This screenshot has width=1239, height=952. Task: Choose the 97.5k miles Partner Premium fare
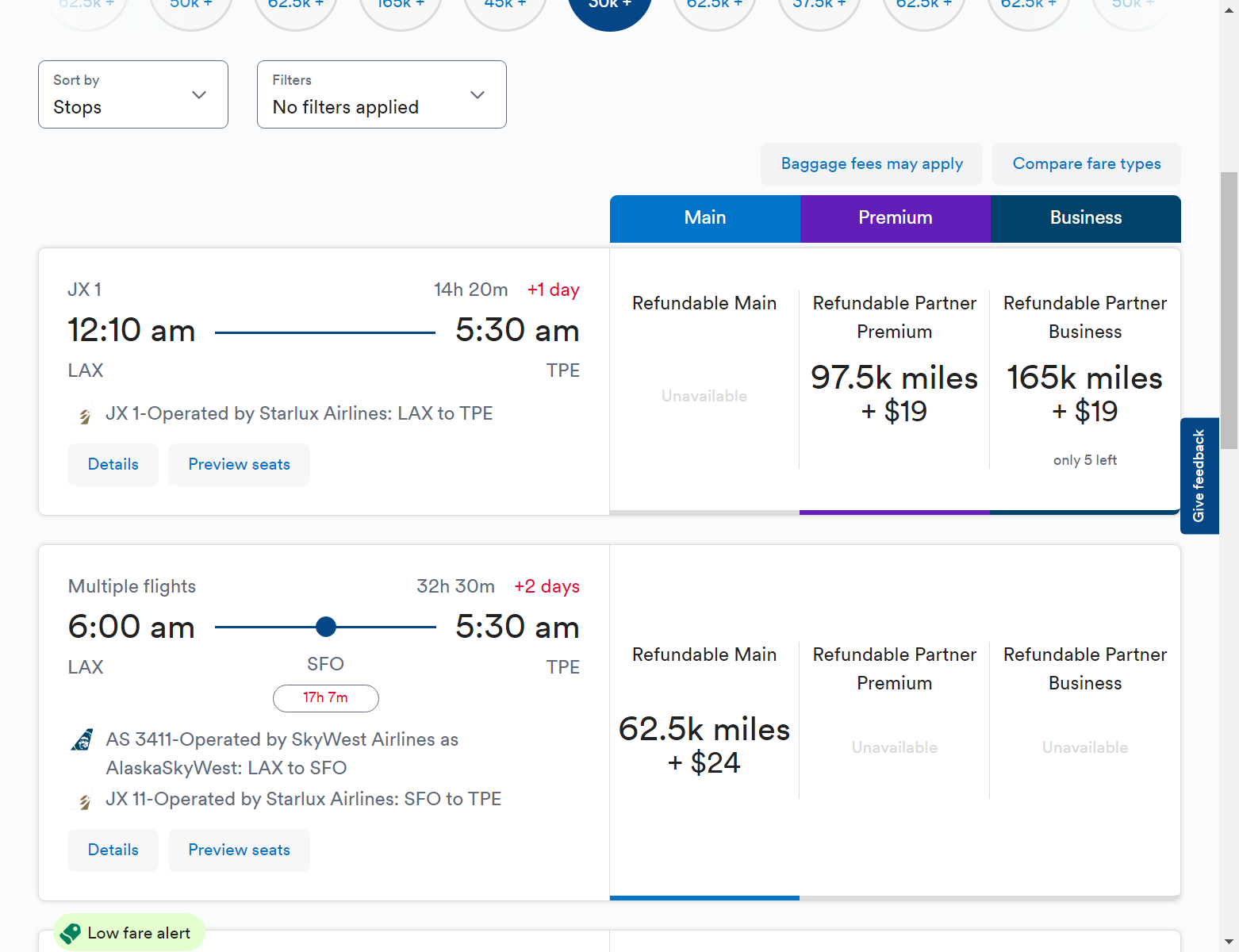894,394
